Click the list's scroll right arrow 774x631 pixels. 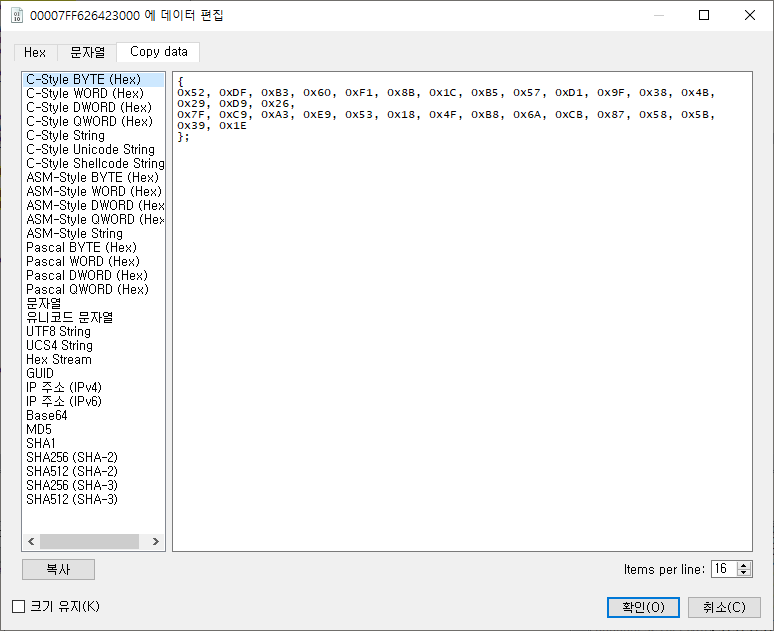(155, 542)
